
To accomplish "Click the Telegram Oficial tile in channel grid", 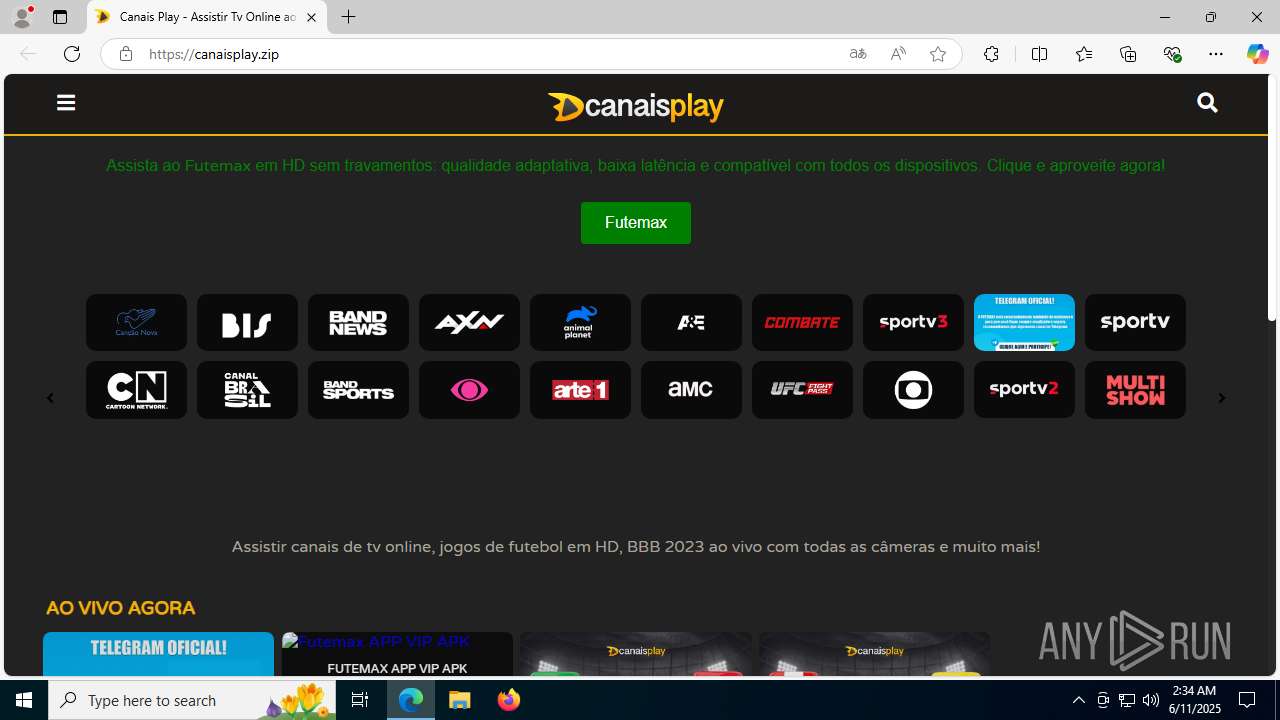I will 1024,322.
